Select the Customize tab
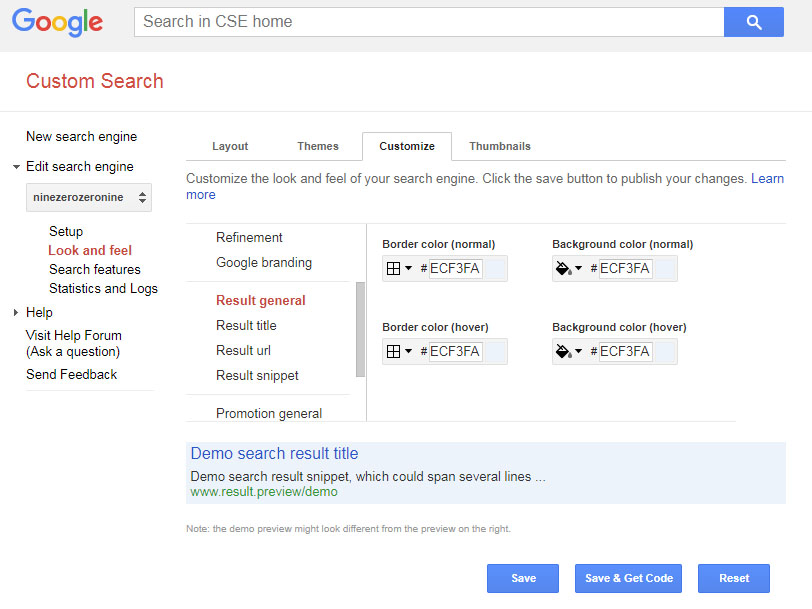812x609 pixels. [x=407, y=146]
